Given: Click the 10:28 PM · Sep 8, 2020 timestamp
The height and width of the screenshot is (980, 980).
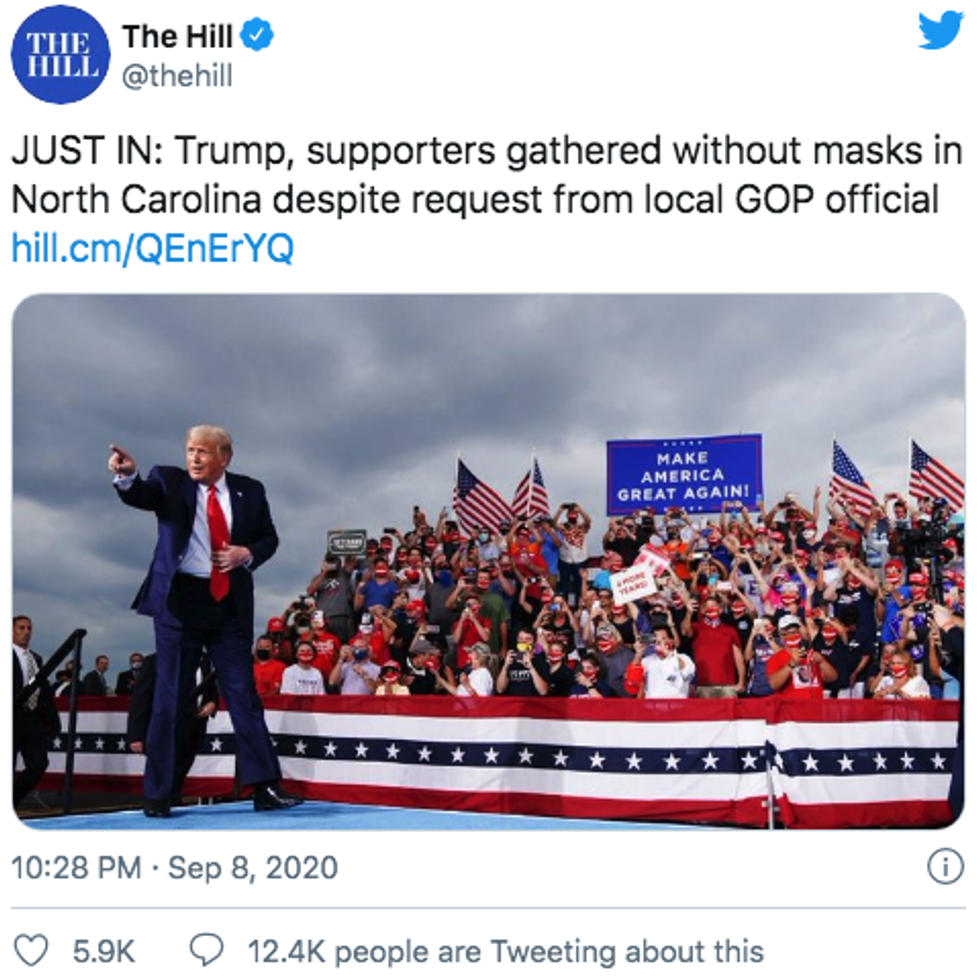Looking at the screenshot, I should 174,867.
